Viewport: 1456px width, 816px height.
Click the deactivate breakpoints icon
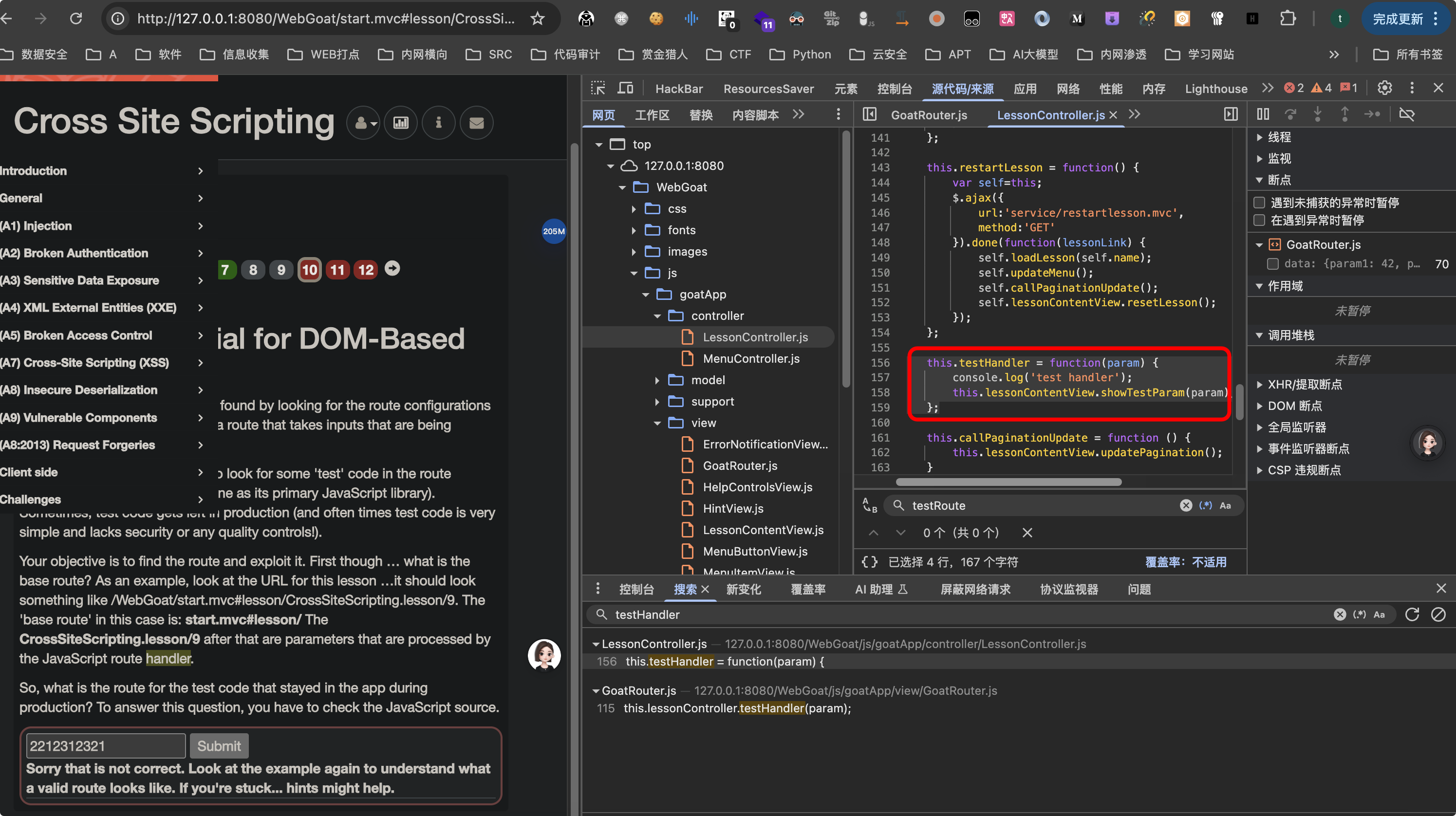click(x=1407, y=114)
